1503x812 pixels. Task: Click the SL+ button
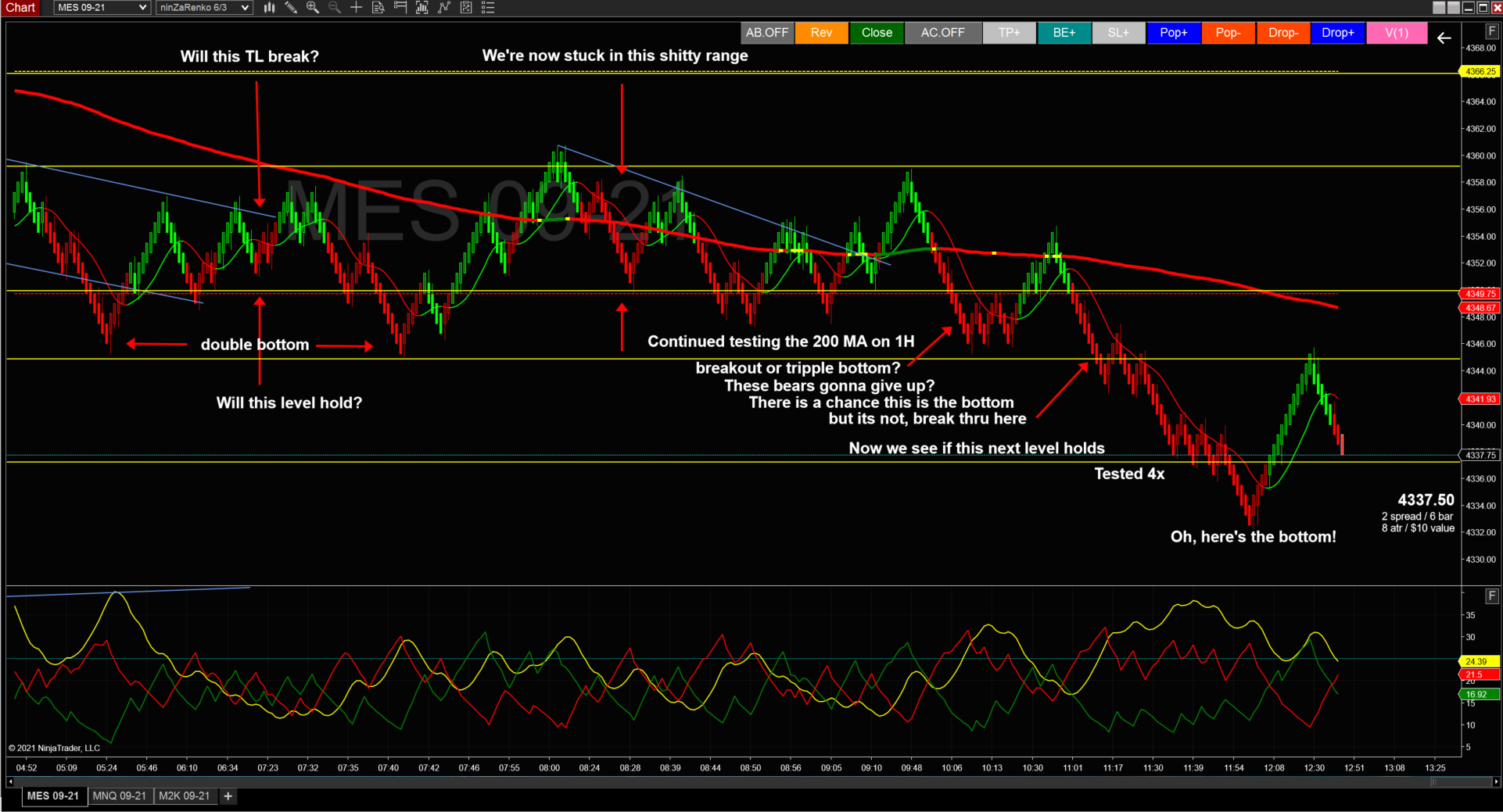(x=1119, y=33)
